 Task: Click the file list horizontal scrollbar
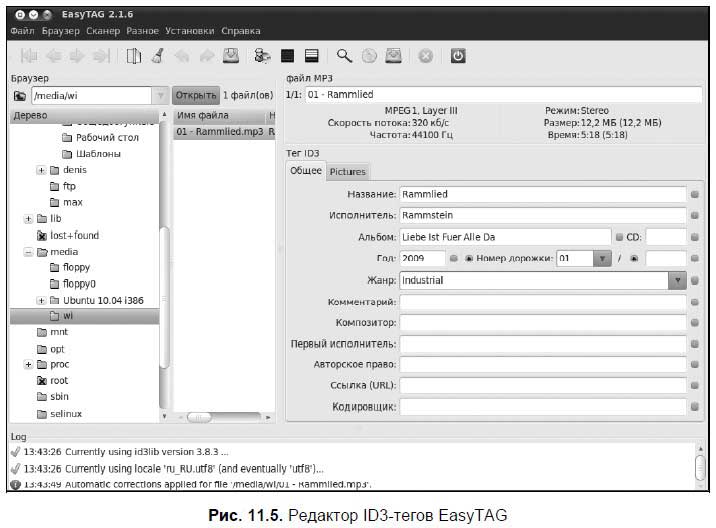click(x=224, y=417)
